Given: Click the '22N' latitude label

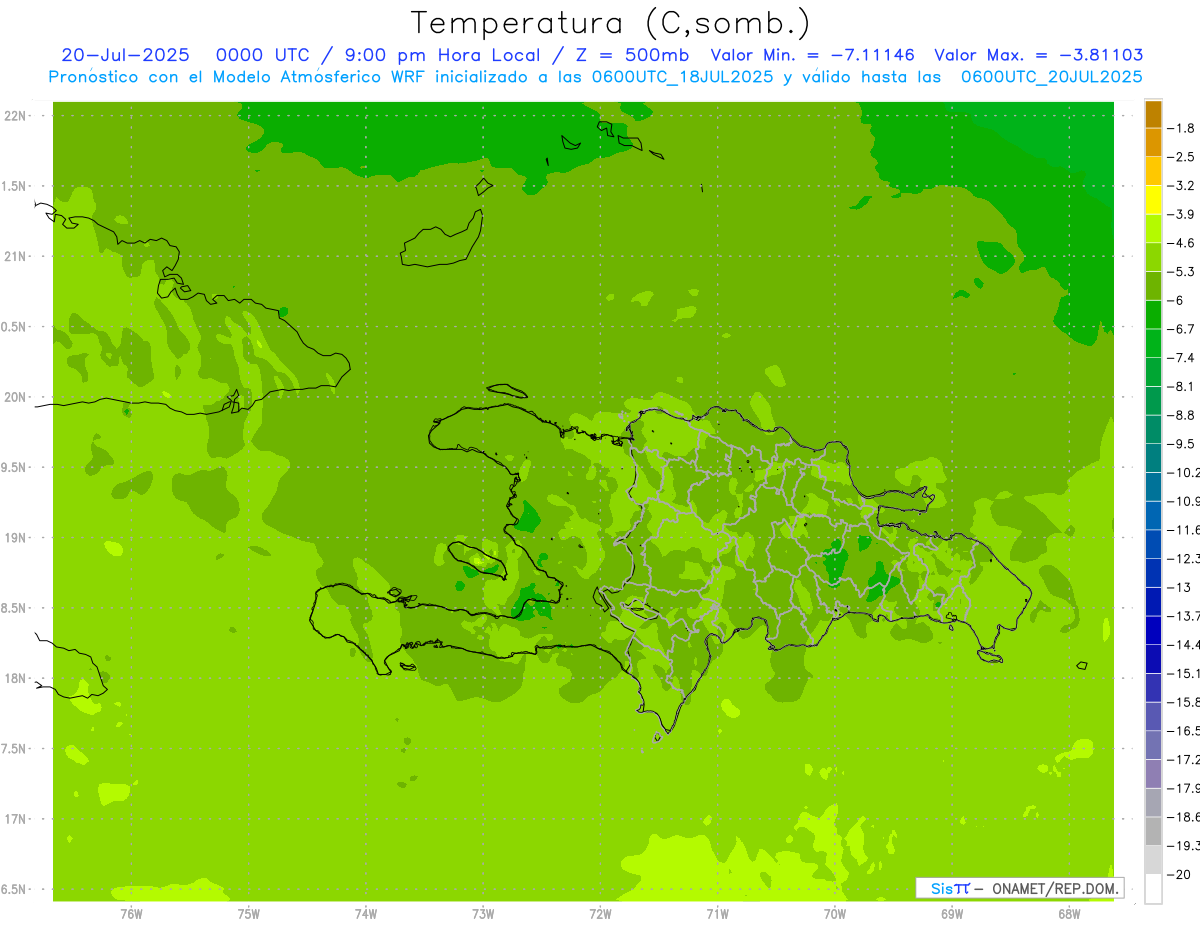Looking at the screenshot, I should pyautogui.click(x=16, y=116).
